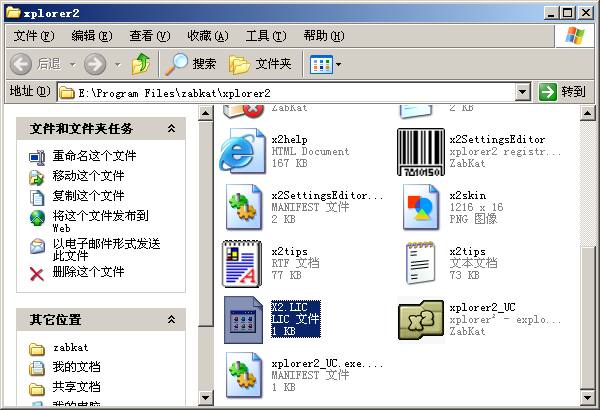
Task: Expand the address bar dropdown
Action: (522, 92)
